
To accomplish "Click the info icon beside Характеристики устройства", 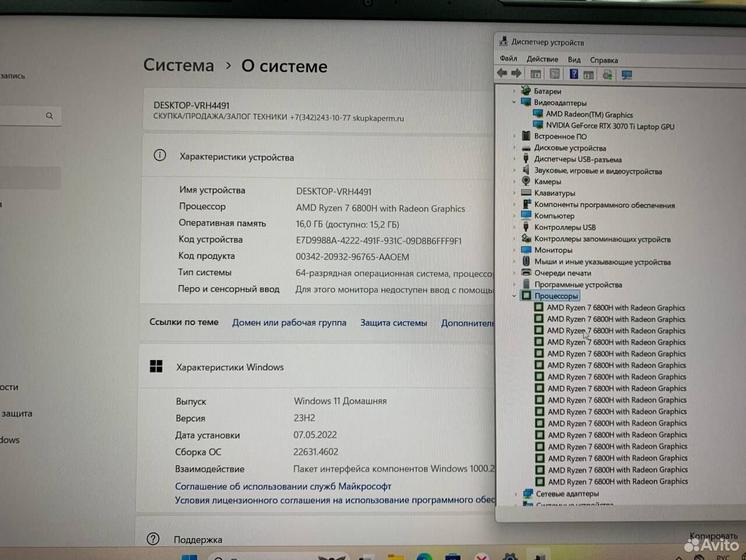I will (x=158, y=156).
